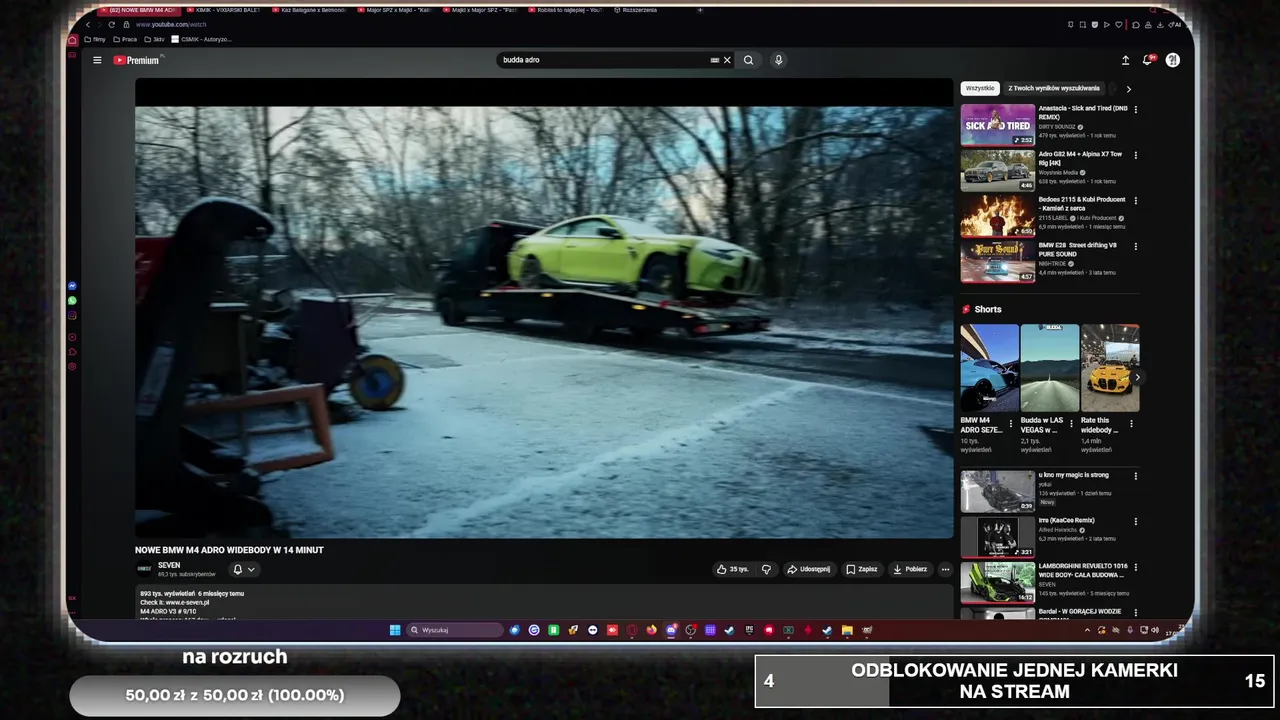Click the Zapisz save button
This screenshot has width=1280, height=720.
pyautogui.click(x=861, y=569)
